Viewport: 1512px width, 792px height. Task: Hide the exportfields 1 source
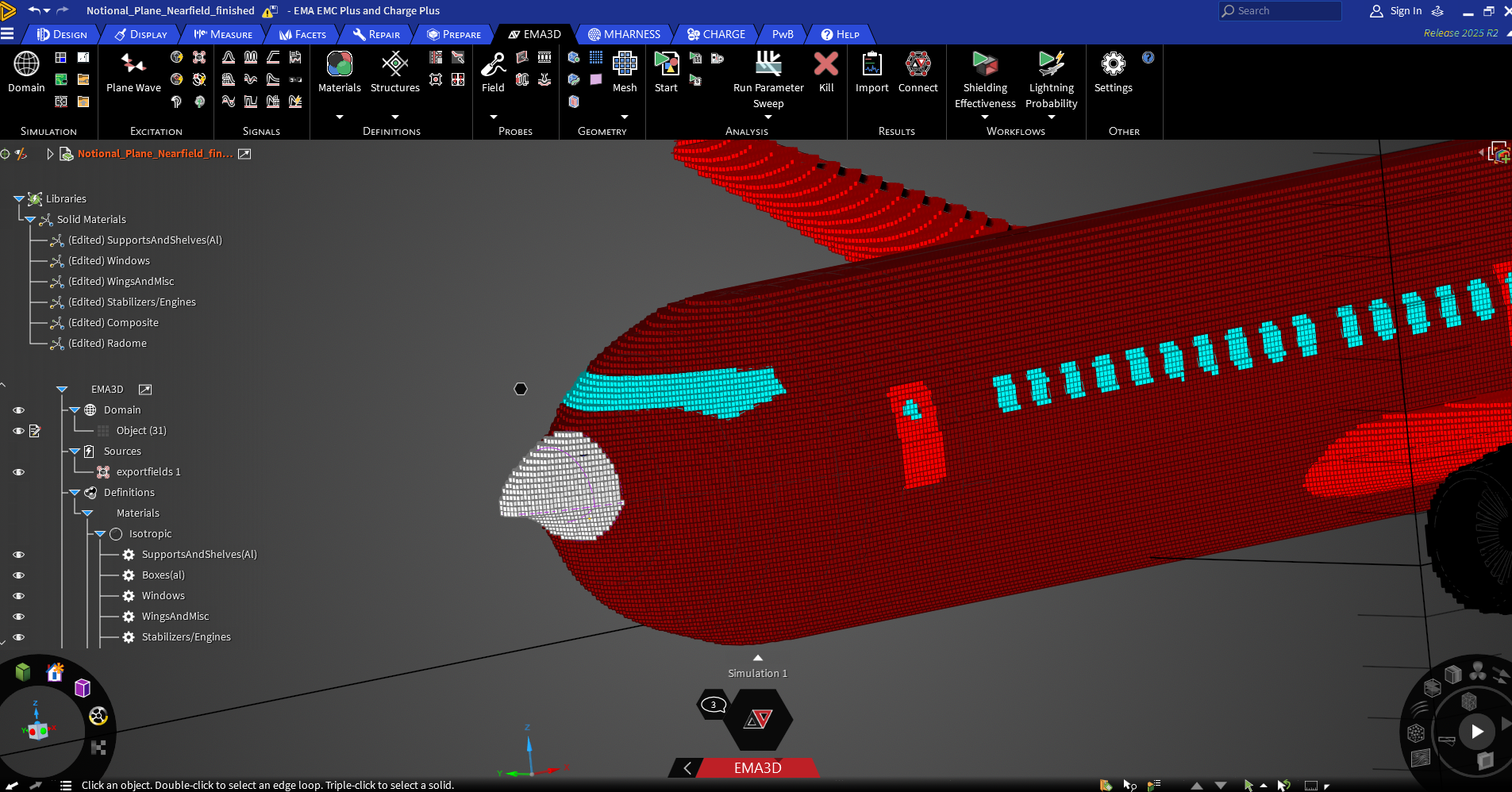tap(18, 471)
